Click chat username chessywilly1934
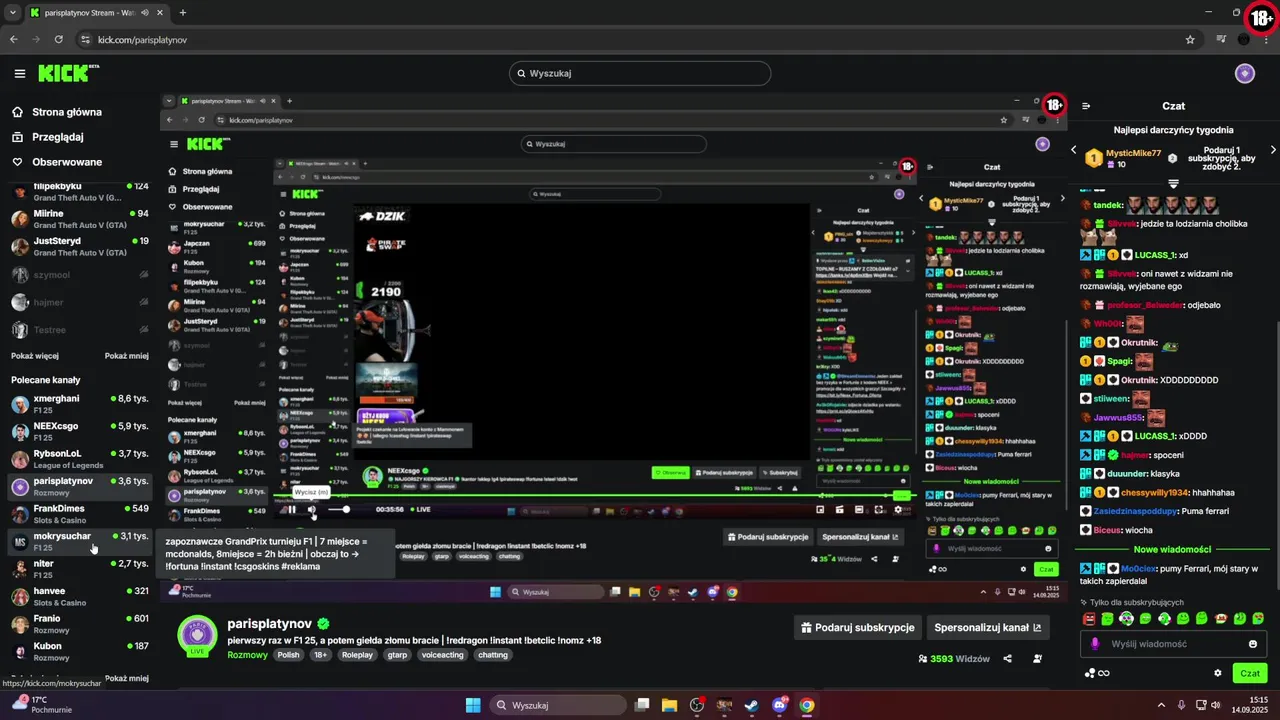The width and height of the screenshot is (1280, 720). click(1155, 493)
